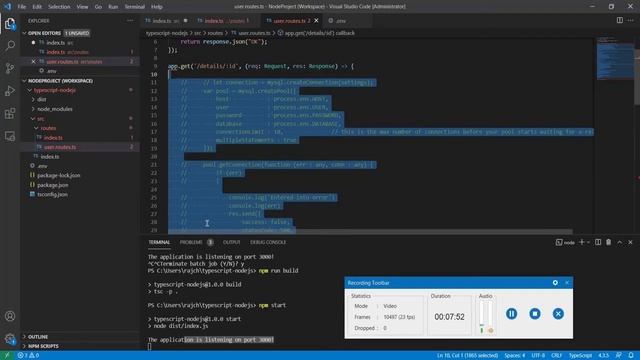Click the Spaces: 4 indentation setting

514,356
